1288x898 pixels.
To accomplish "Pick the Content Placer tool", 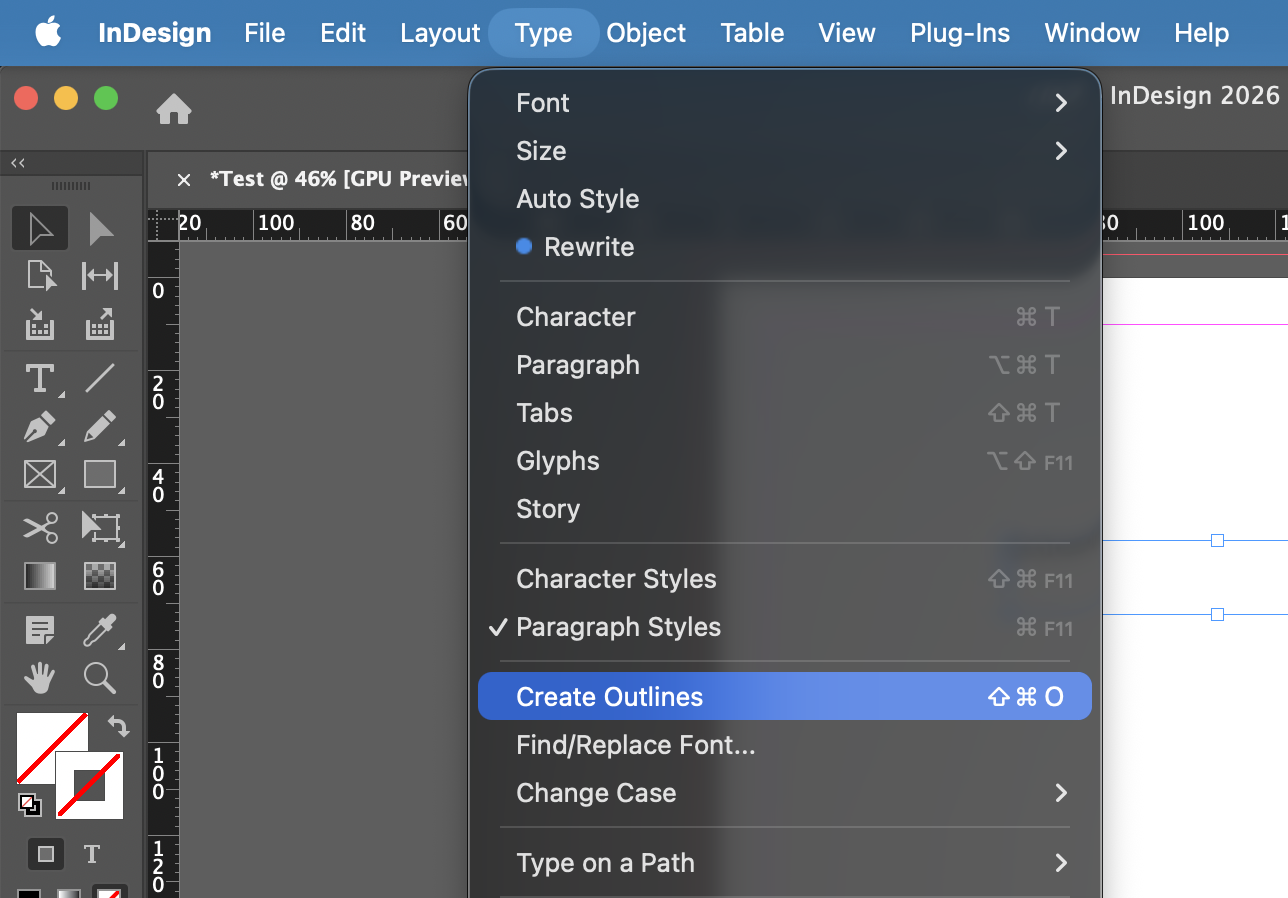I will point(100,323).
